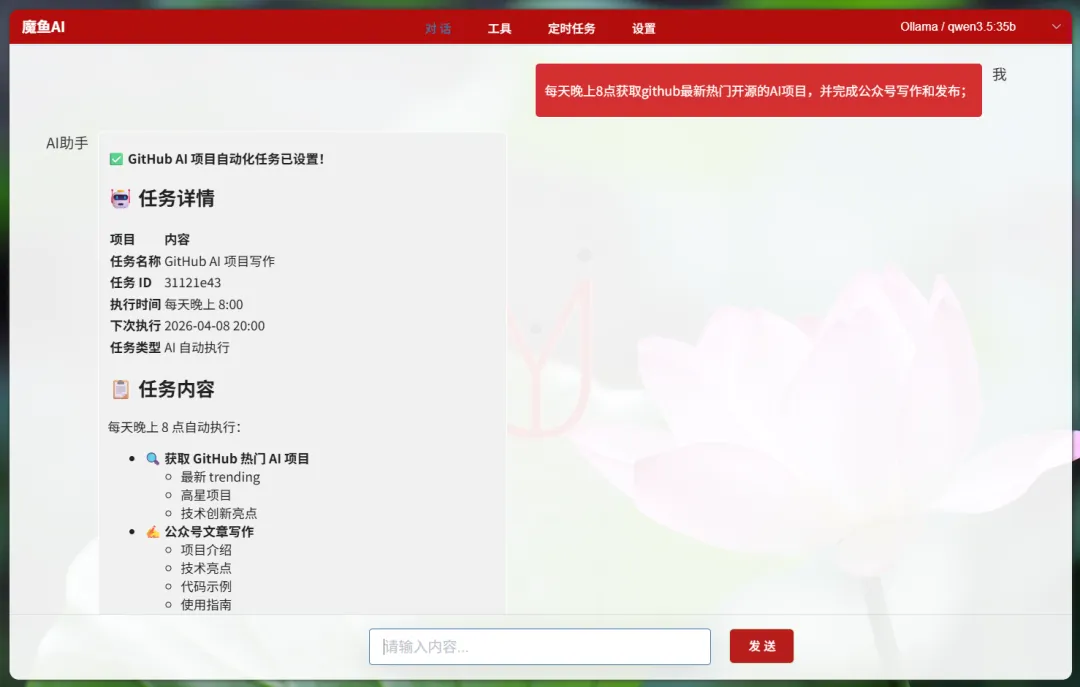
Task: Go to the 设置 tab
Action: coord(643,28)
